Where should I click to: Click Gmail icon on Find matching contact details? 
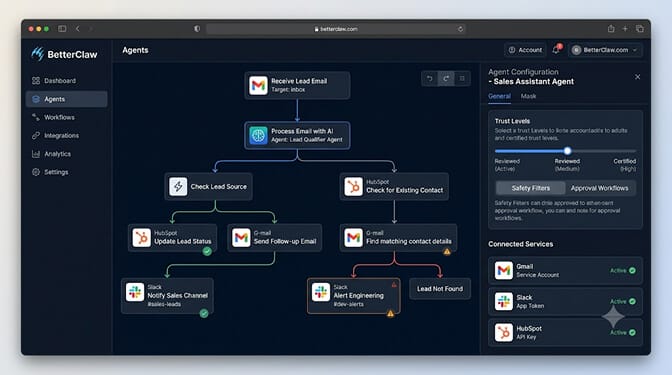(x=354, y=237)
